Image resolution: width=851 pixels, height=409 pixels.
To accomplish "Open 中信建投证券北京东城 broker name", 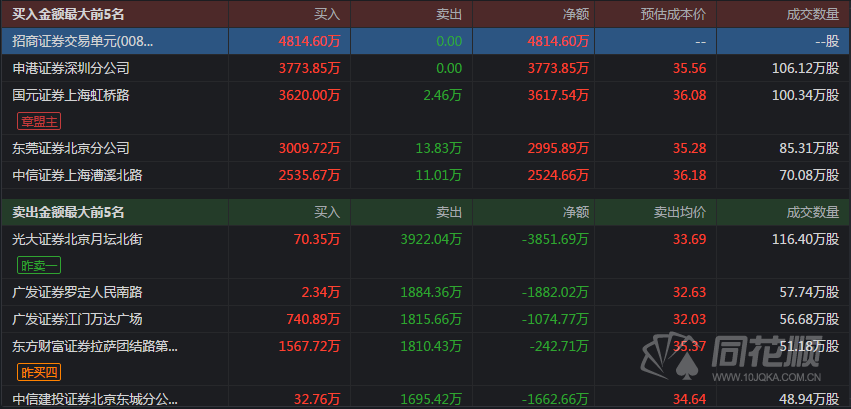I will pyautogui.click(x=95, y=400).
